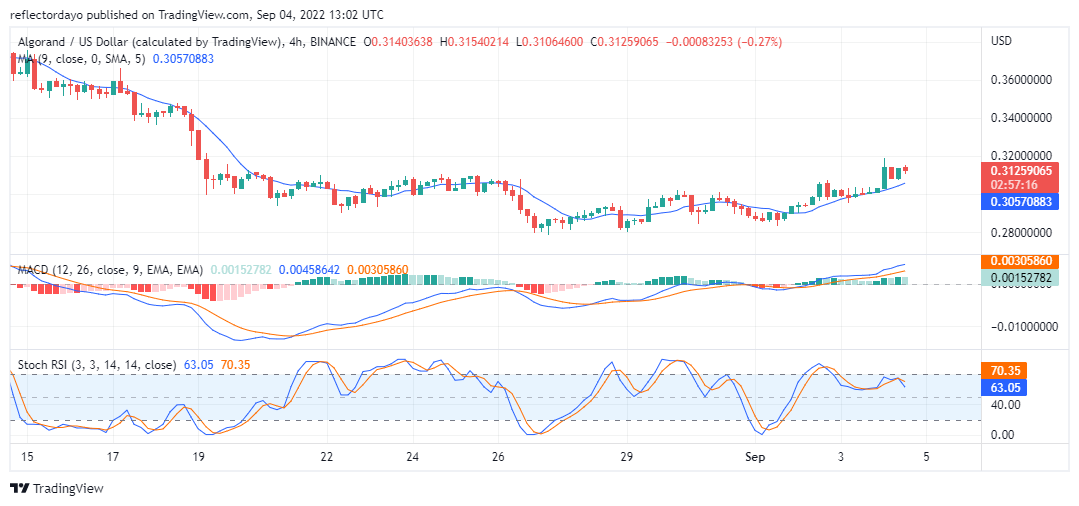The width and height of the screenshot is (1079, 506).
Task: Click date label 3 on the time axis
Action: click(841, 456)
